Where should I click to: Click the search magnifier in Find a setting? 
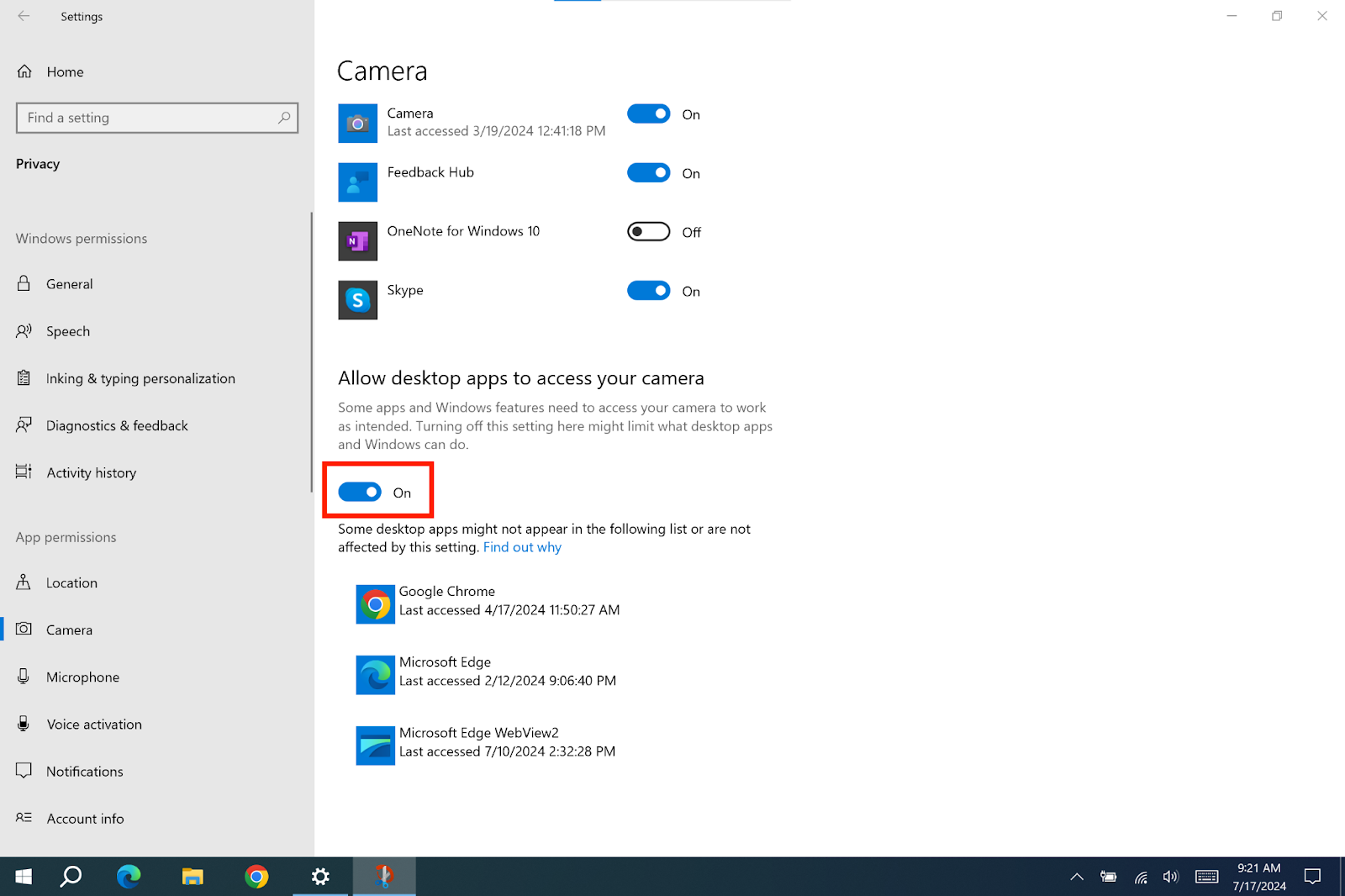point(284,118)
